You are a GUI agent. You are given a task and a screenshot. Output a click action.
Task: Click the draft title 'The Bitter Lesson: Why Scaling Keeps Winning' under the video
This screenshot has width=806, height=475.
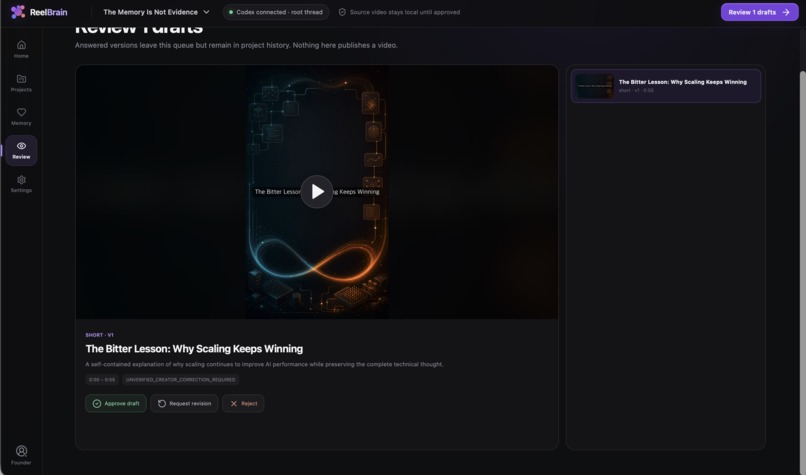[x=194, y=349]
